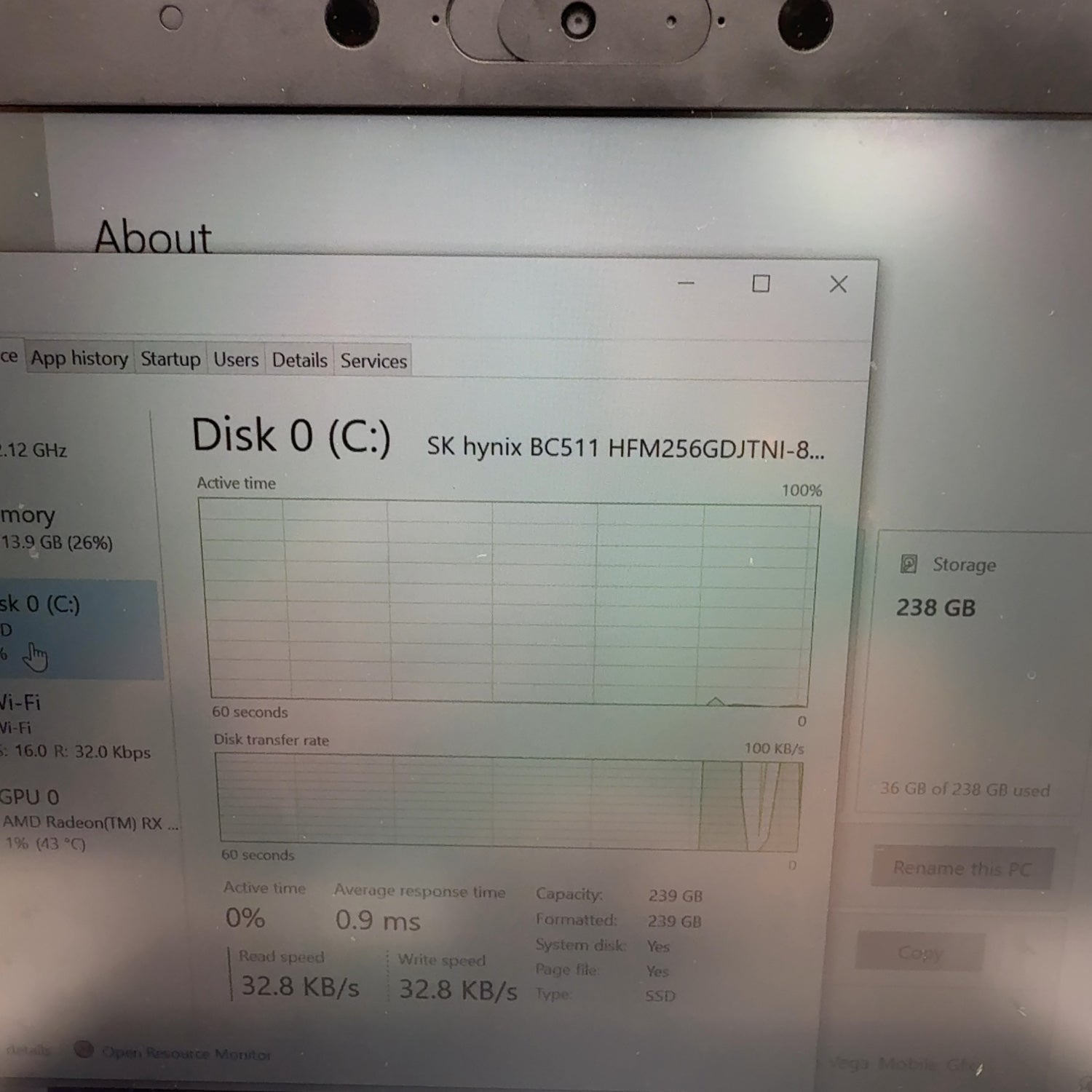Click the Capacity 239 GB value

click(675, 895)
